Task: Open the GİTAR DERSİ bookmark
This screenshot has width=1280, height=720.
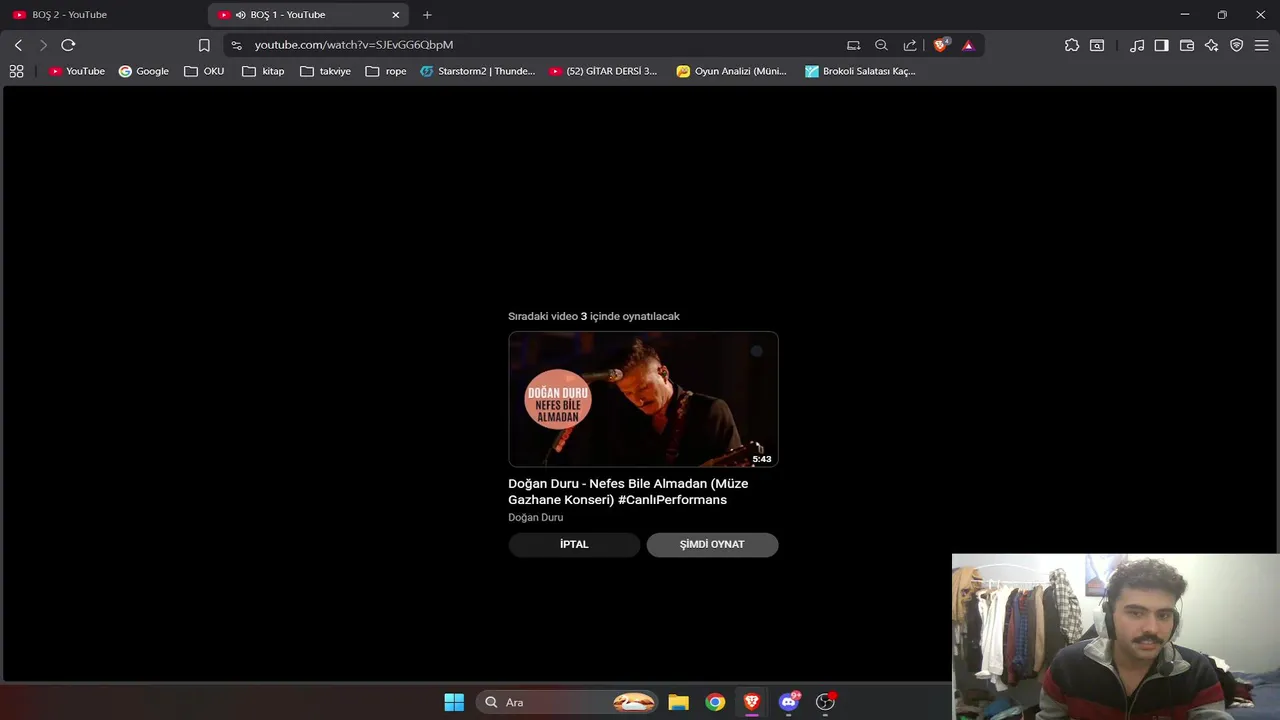Action: 603,71
